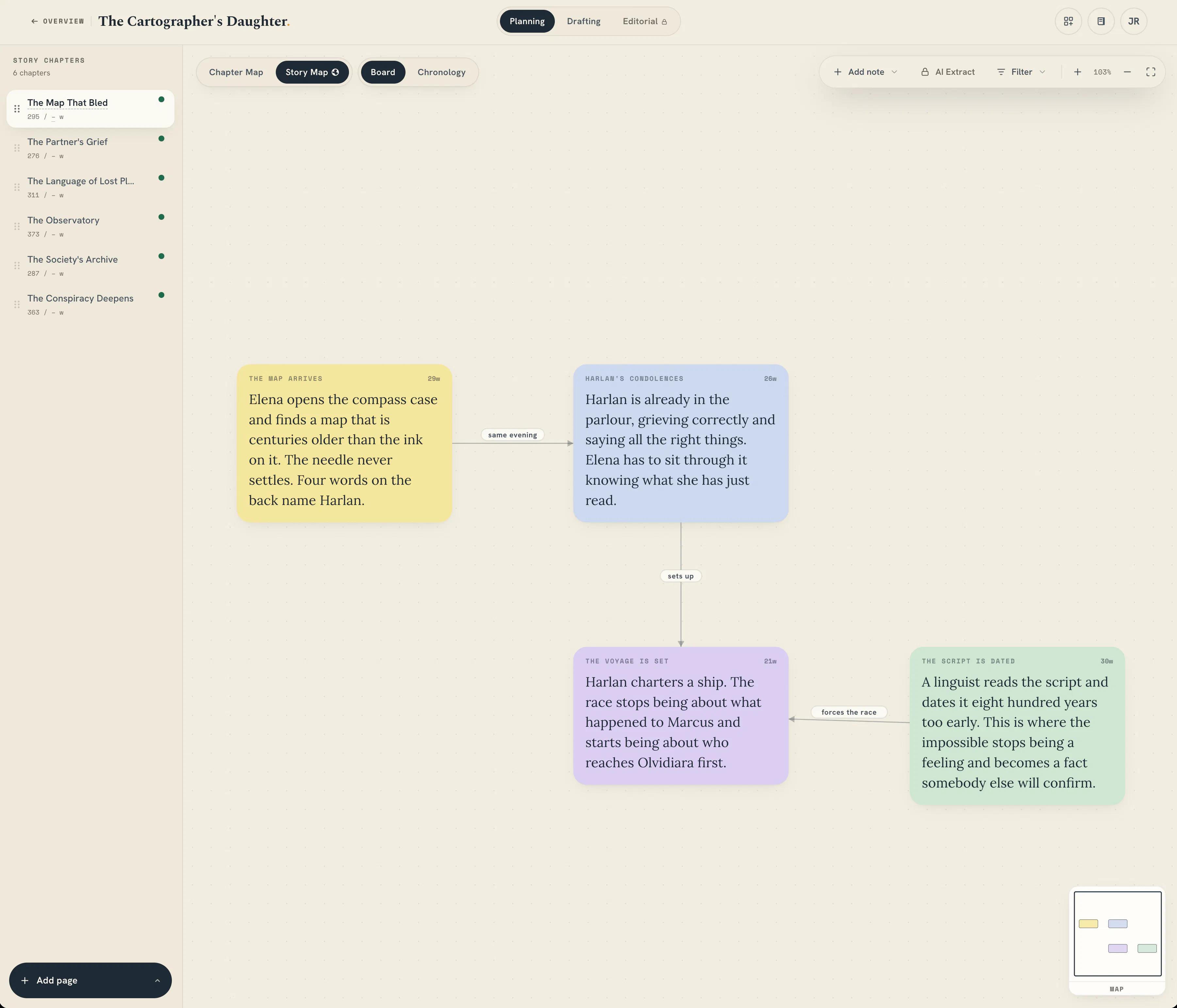The image size is (1177, 1008).
Task: Click the lock icon on Editorial tab
Action: pyautogui.click(x=664, y=22)
